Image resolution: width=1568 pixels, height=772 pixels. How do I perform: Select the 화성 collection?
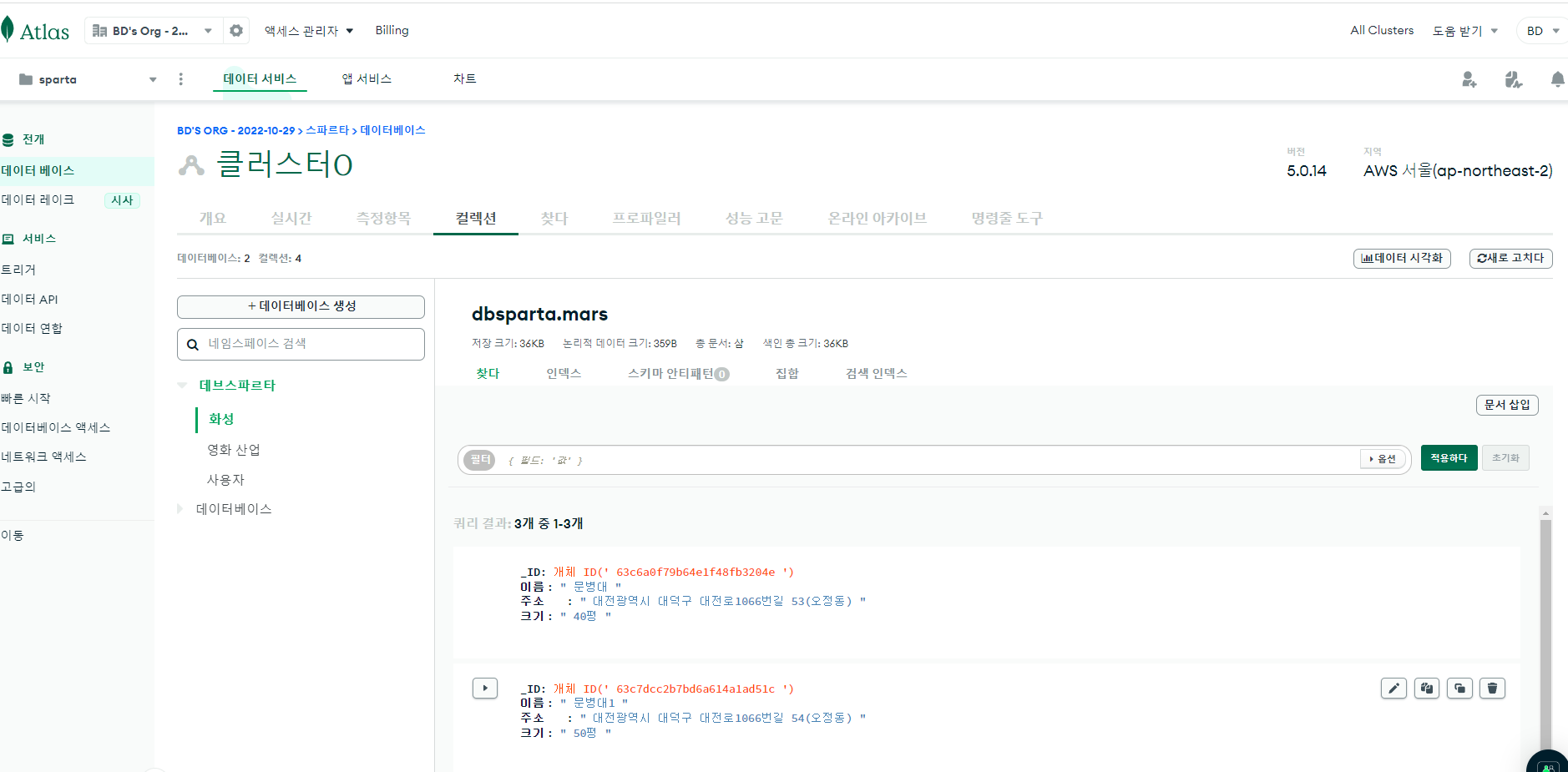point(221,419)
